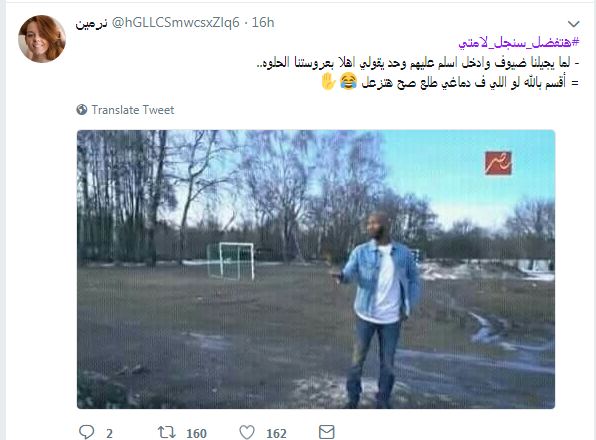Select the Translate Tweet link

(133, 110)
